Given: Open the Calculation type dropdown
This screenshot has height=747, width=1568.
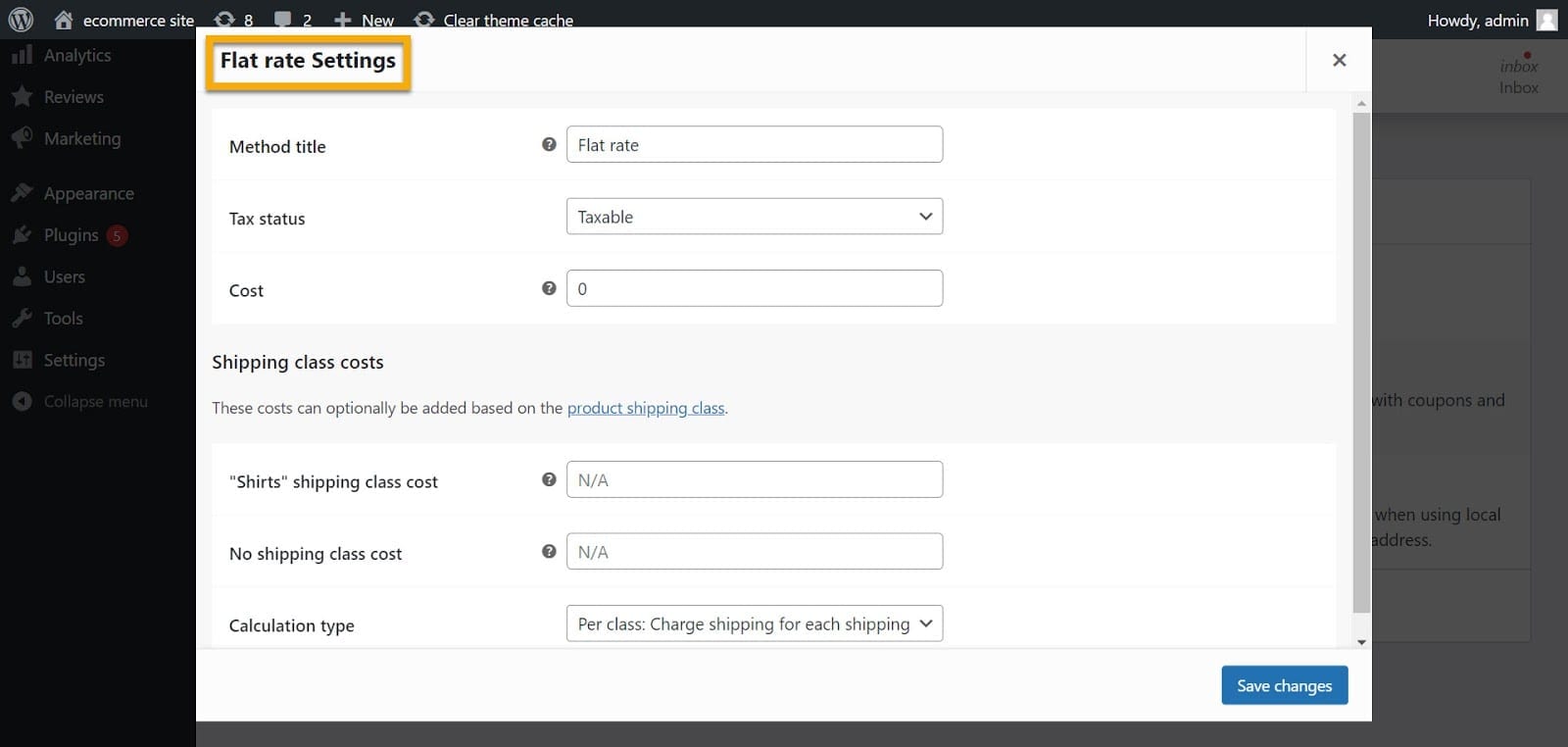Looking at the screenshot, I should (755, 623).
